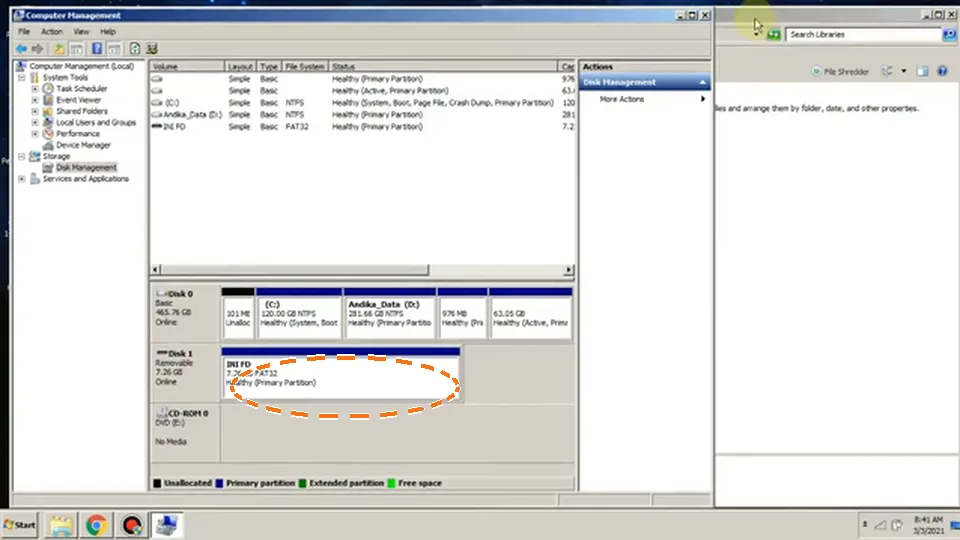Select Performance in the tree
The height and width of the screenshot is (540, 960).
click(78, 133)
